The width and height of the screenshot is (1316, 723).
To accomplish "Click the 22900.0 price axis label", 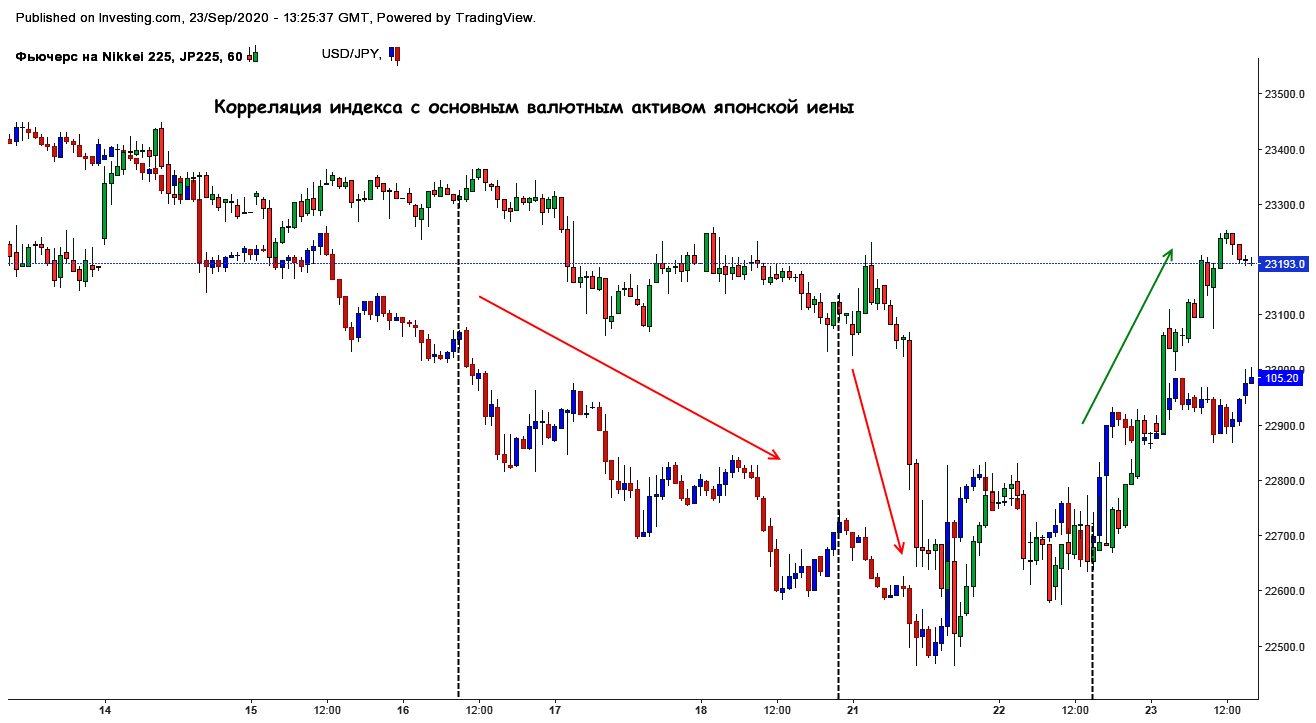I will 1285,426.
